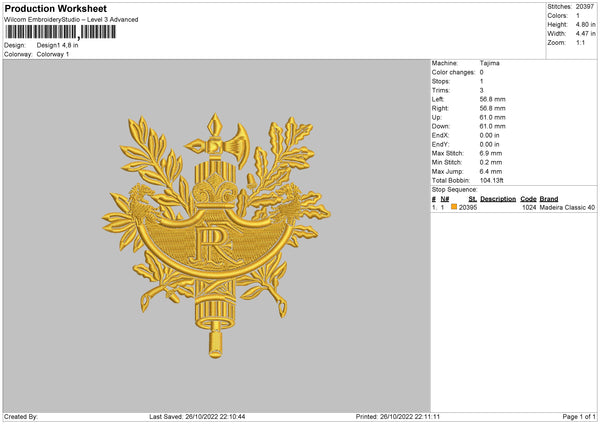This screenshot has width=600, height=424.
Task: Click the 'Up:' label
Action: pyautogui.click(x=437, y=117)
